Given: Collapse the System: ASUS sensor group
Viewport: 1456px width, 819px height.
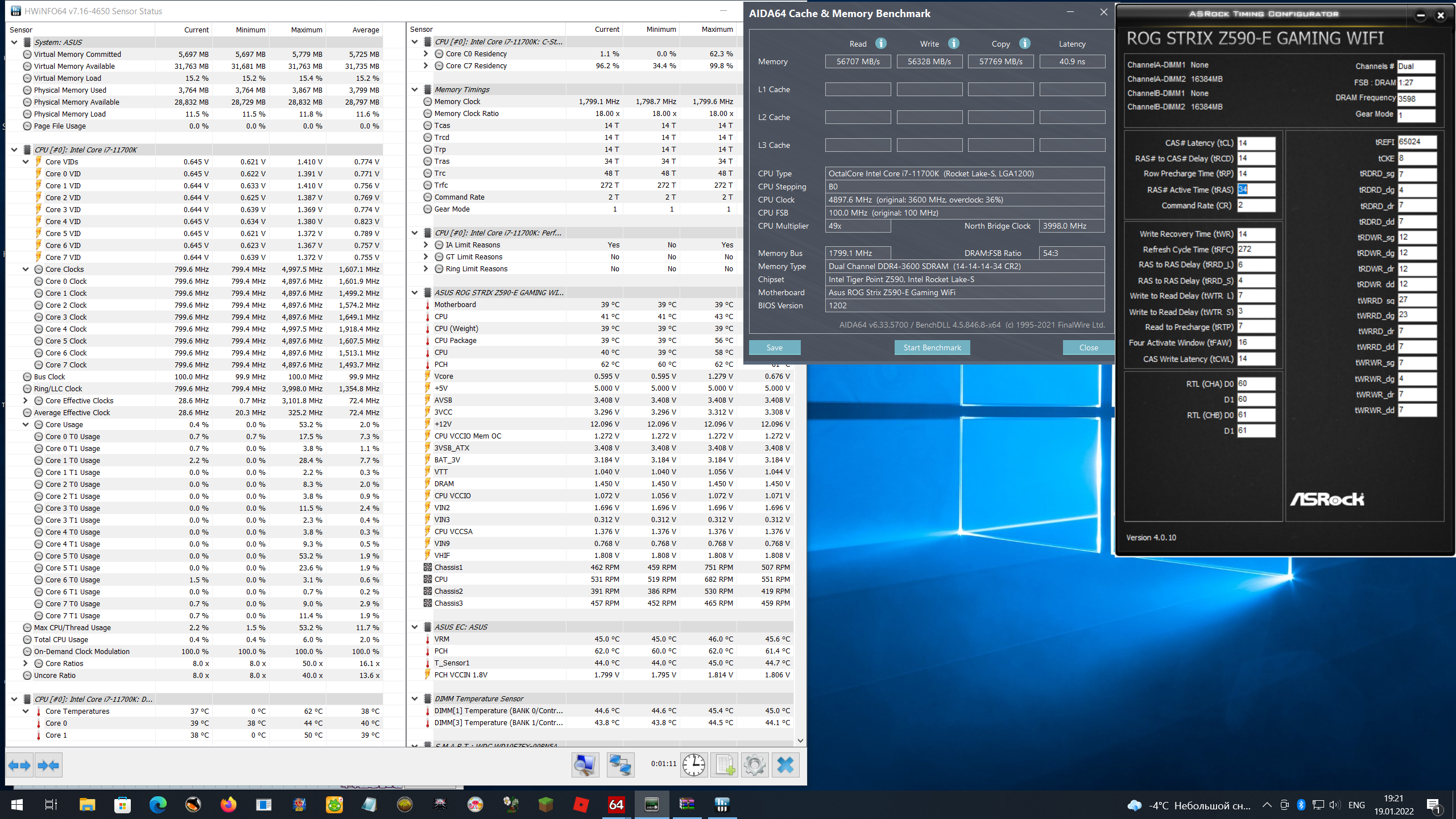Looking at the screenshot, I should pyautogui.click(x=15, y=42).
